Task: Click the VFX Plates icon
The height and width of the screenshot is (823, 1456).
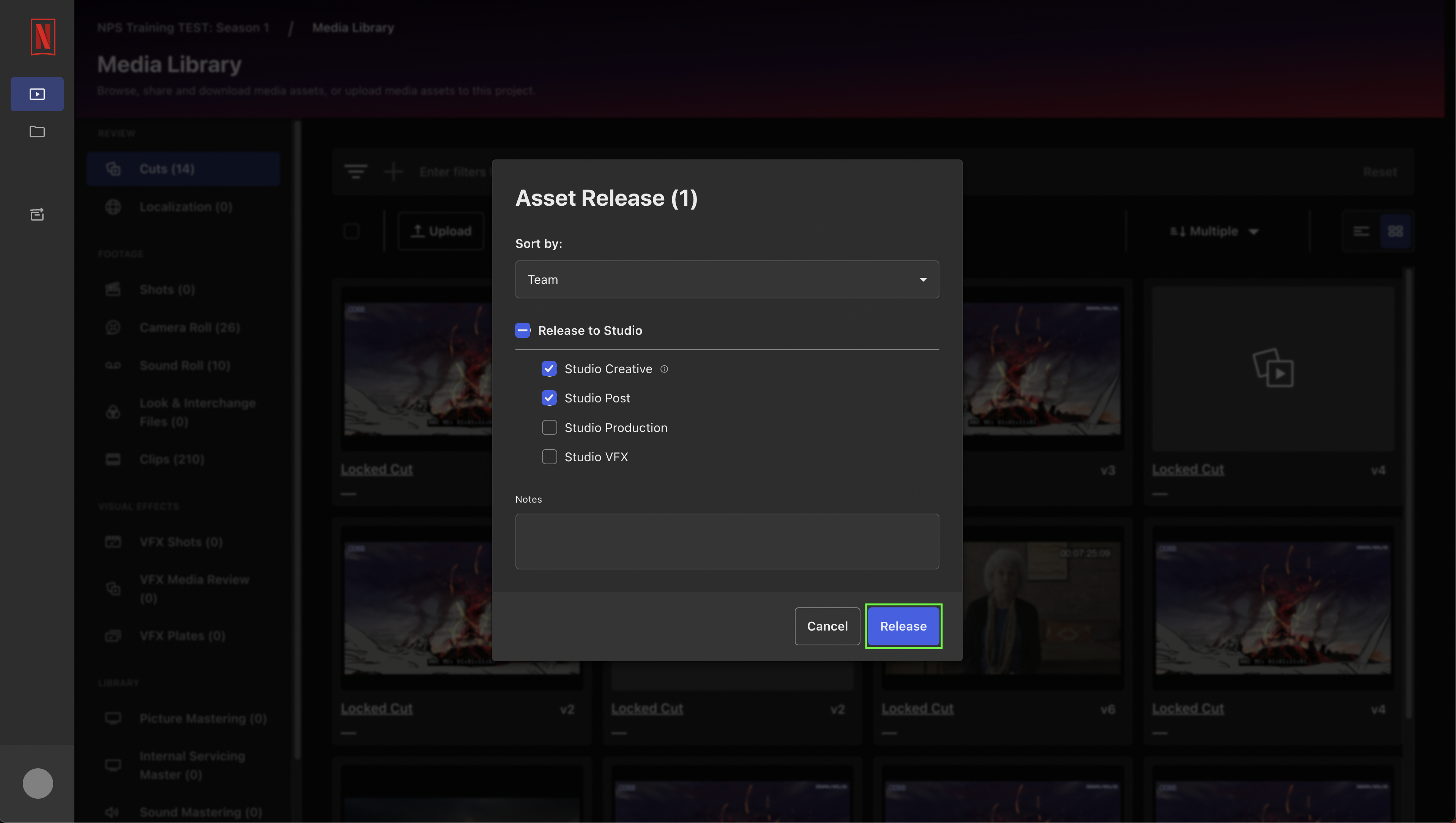Action: [x=113, y=636]
